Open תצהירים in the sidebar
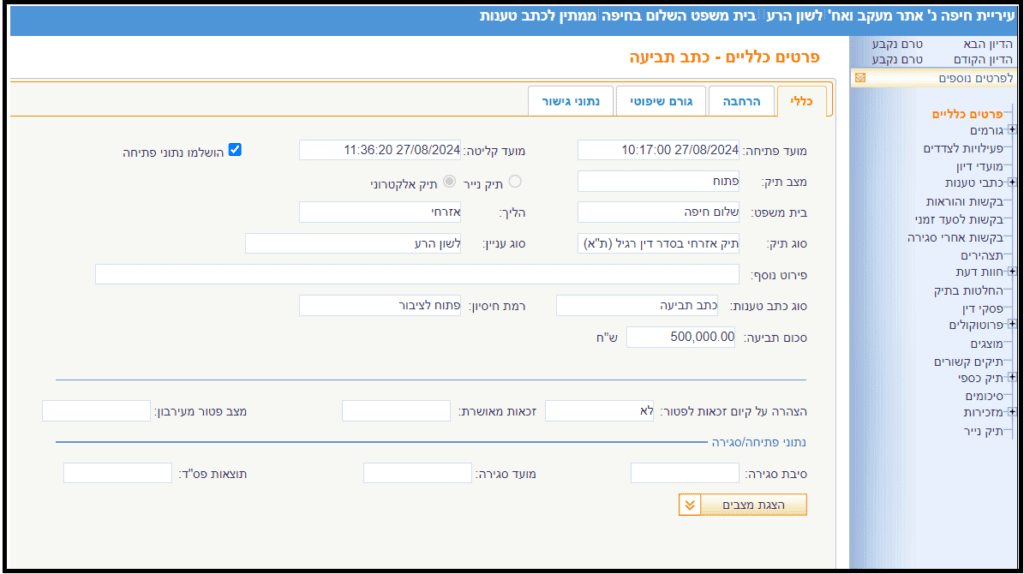The height and width of the screenshot is (574, 1024). point(982,255)
